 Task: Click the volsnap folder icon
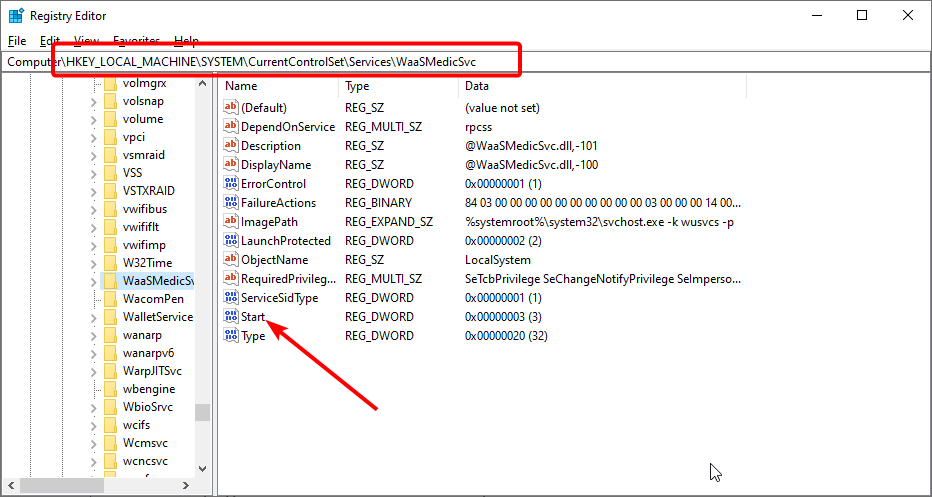[x=110, y=101]
